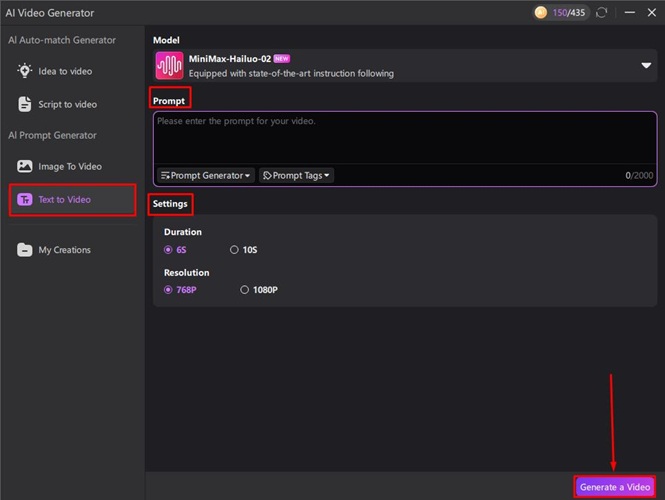Viewport: 665px width, 500px height.
Task: Open the Prompt Tags dropdown
Action: [296, 176]
